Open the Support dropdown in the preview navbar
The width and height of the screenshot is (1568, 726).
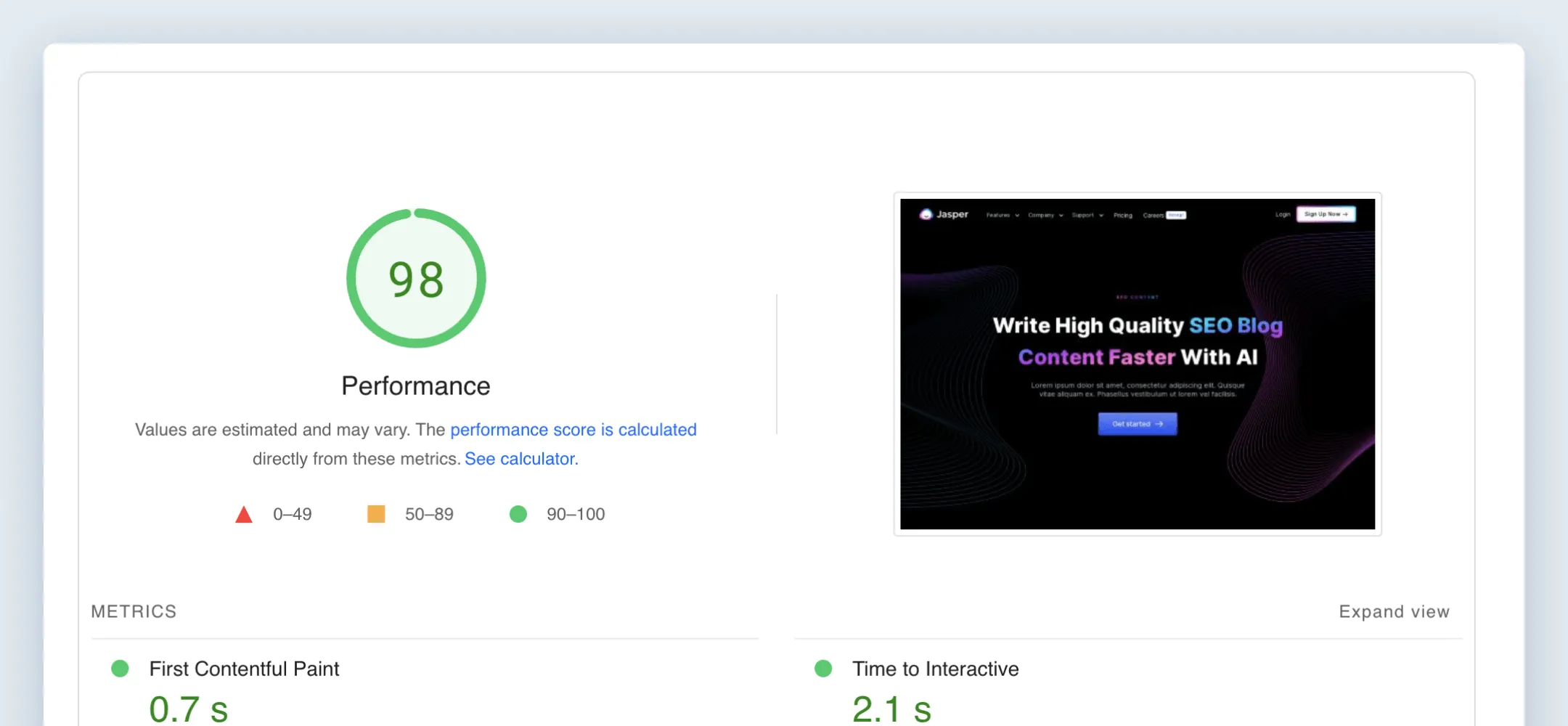pyautogui.click(x=1087, y=215)
